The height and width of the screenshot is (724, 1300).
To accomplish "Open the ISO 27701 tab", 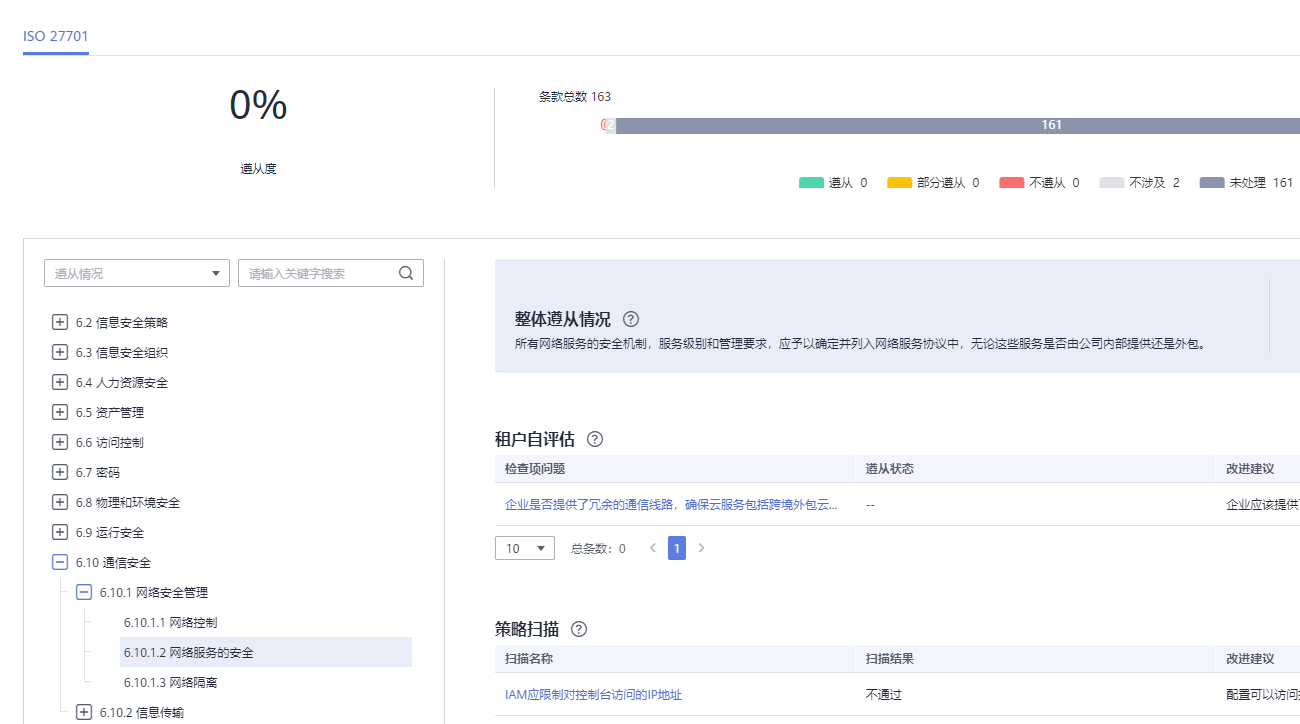I will tap(56, 36).
